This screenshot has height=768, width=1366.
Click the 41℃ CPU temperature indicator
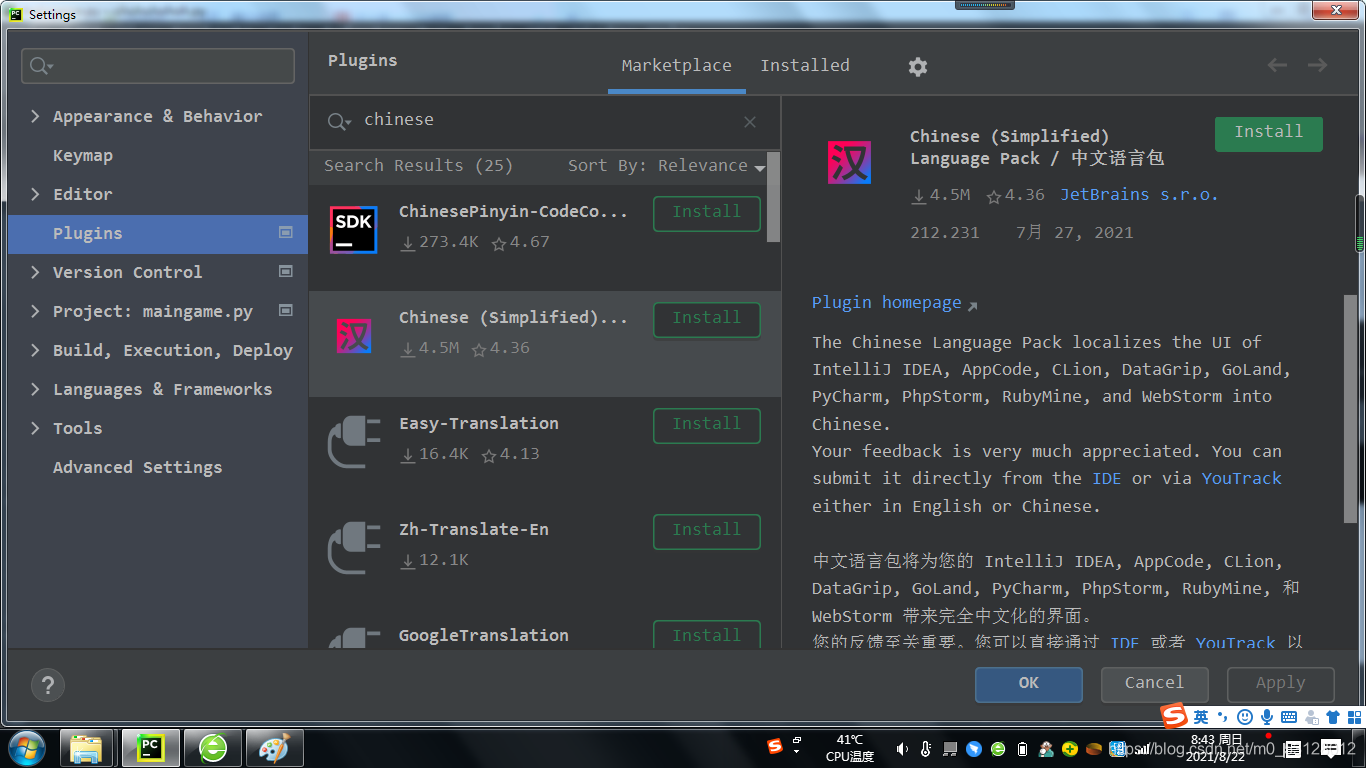tap(850, 748)
